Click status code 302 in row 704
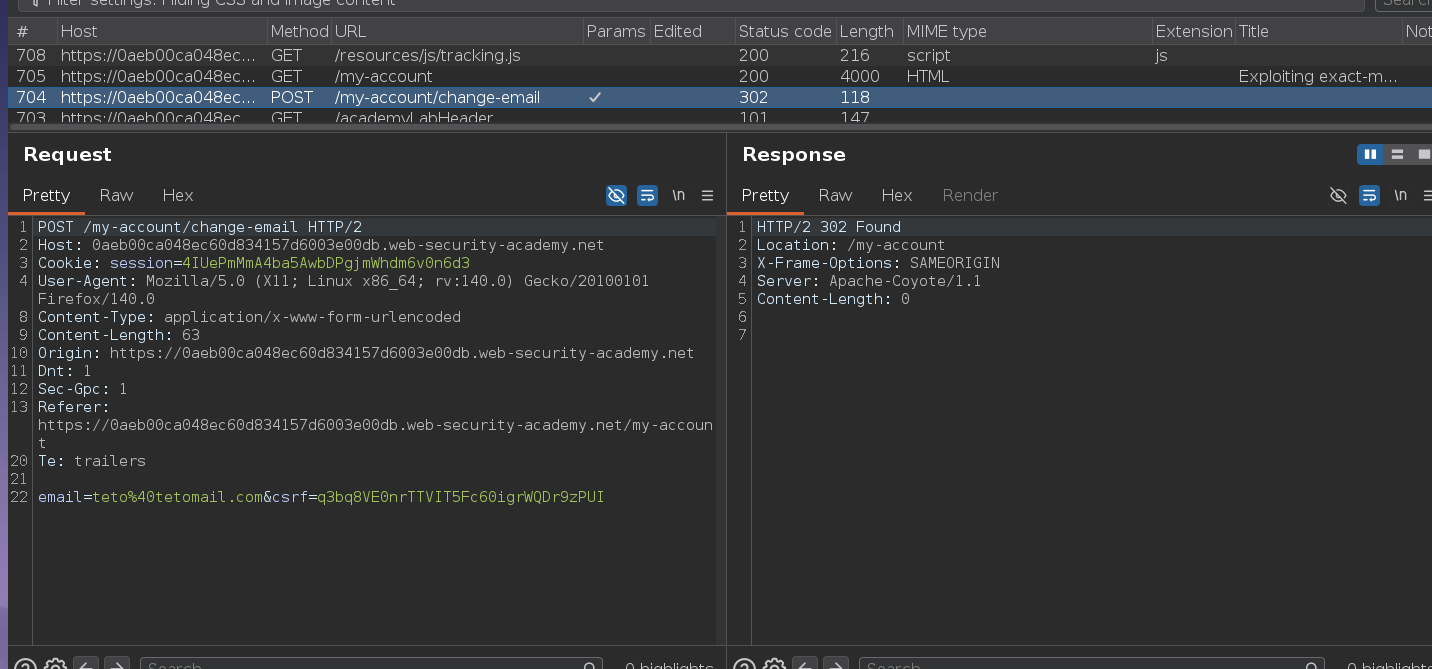Image resolution: width=1432 pixels, height=669 pixels. (754, 97)
